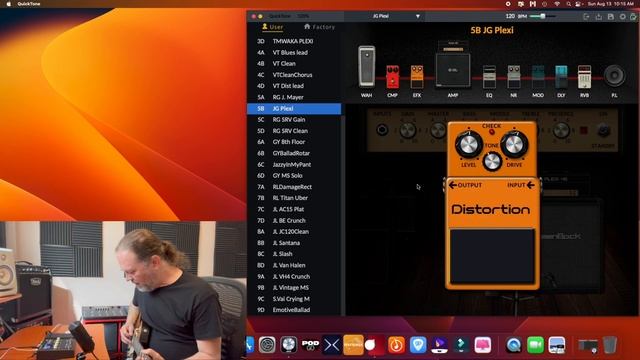Click the Wi-Fi icon in menu bar

[557, 4]
